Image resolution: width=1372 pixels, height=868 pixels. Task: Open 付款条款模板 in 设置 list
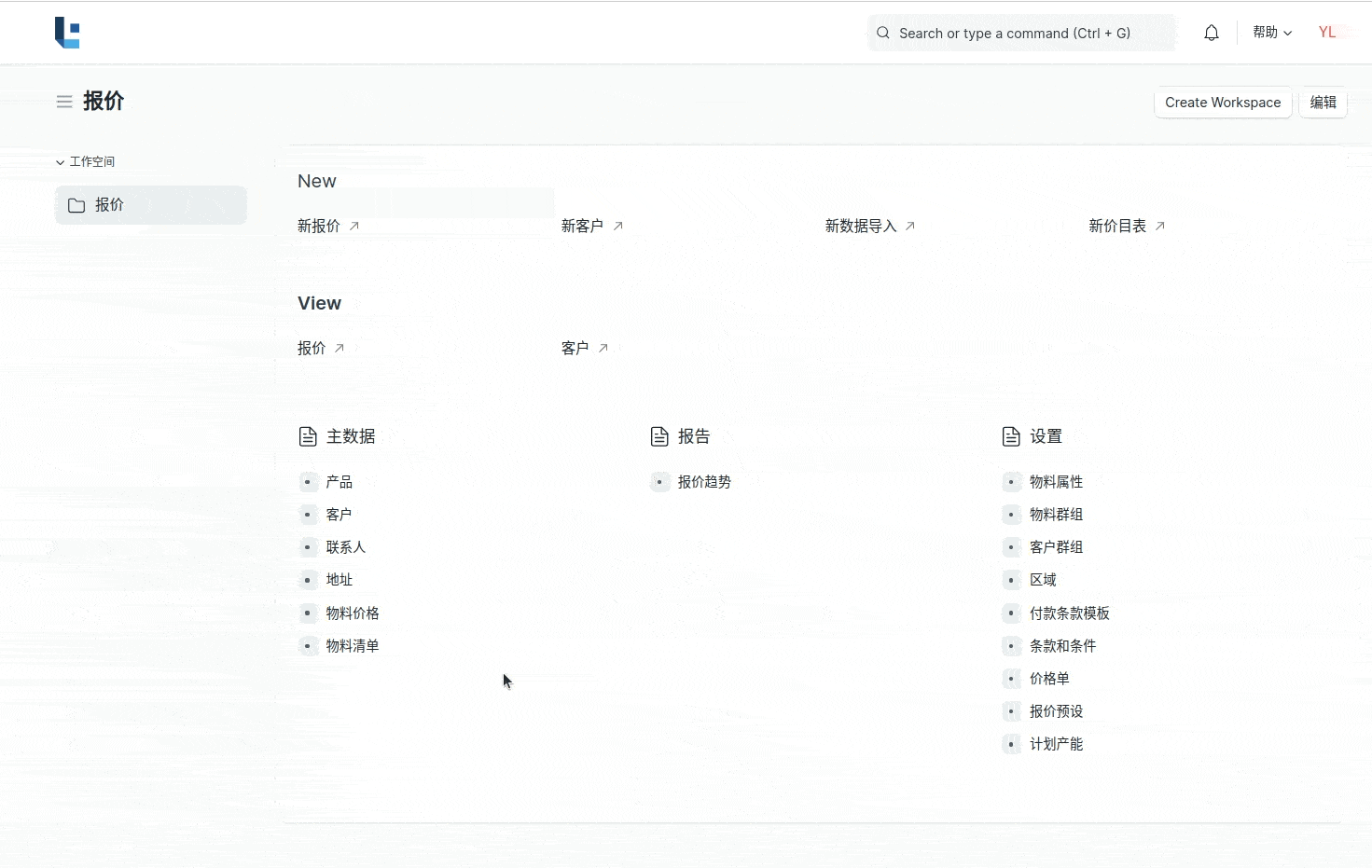pyautogui.click(x=1069, y=613)
